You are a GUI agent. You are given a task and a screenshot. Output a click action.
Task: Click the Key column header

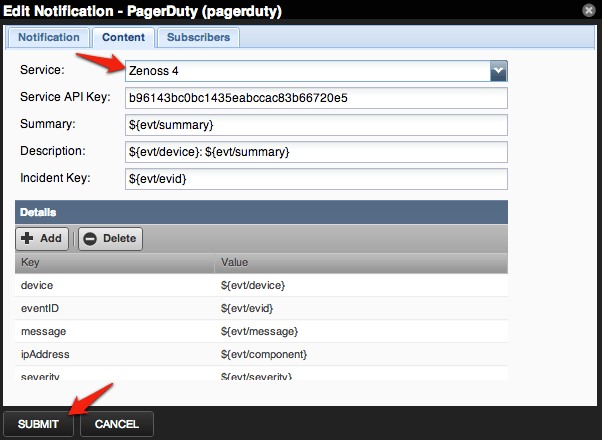(x=114, y=263)
